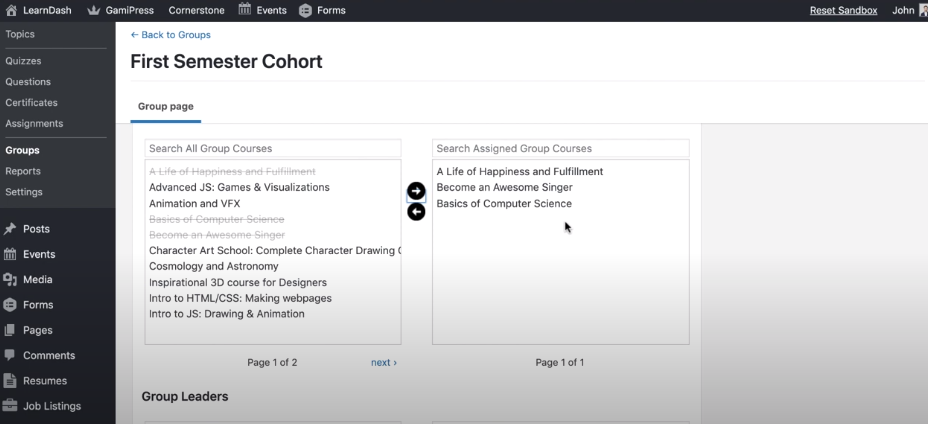Viewport: 928px width, 424px height.
Task: Switch to the Group page tab
Action: [x=165, y=106]
